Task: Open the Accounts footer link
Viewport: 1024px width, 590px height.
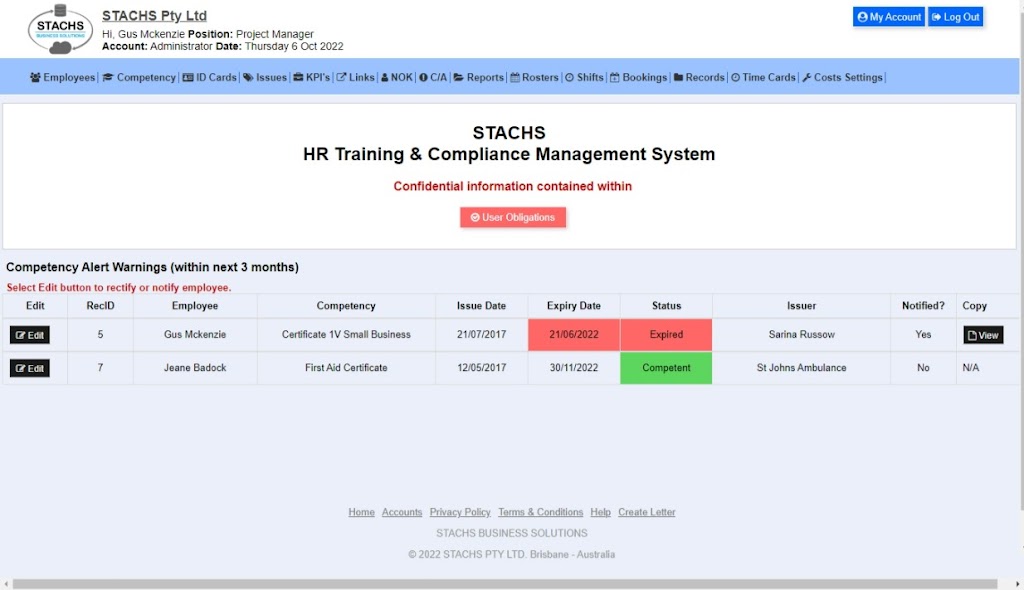Action: [402, 512]
